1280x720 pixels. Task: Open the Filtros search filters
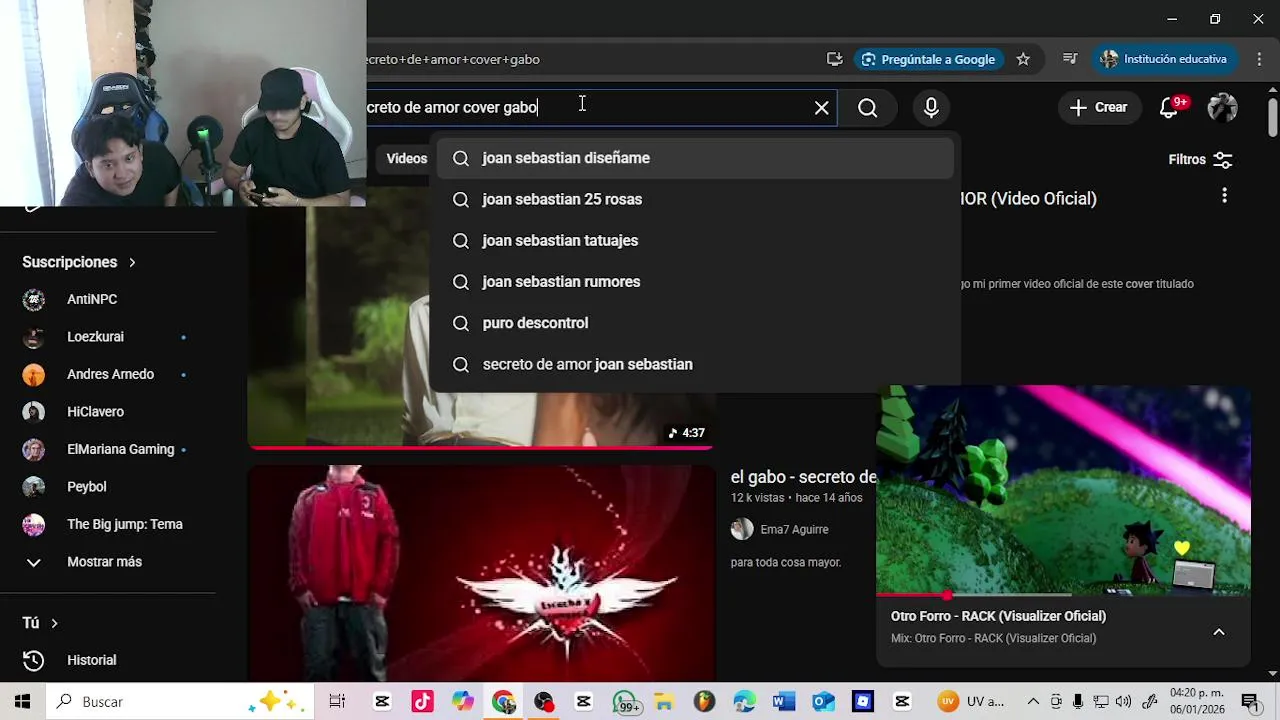(1200, 160)
